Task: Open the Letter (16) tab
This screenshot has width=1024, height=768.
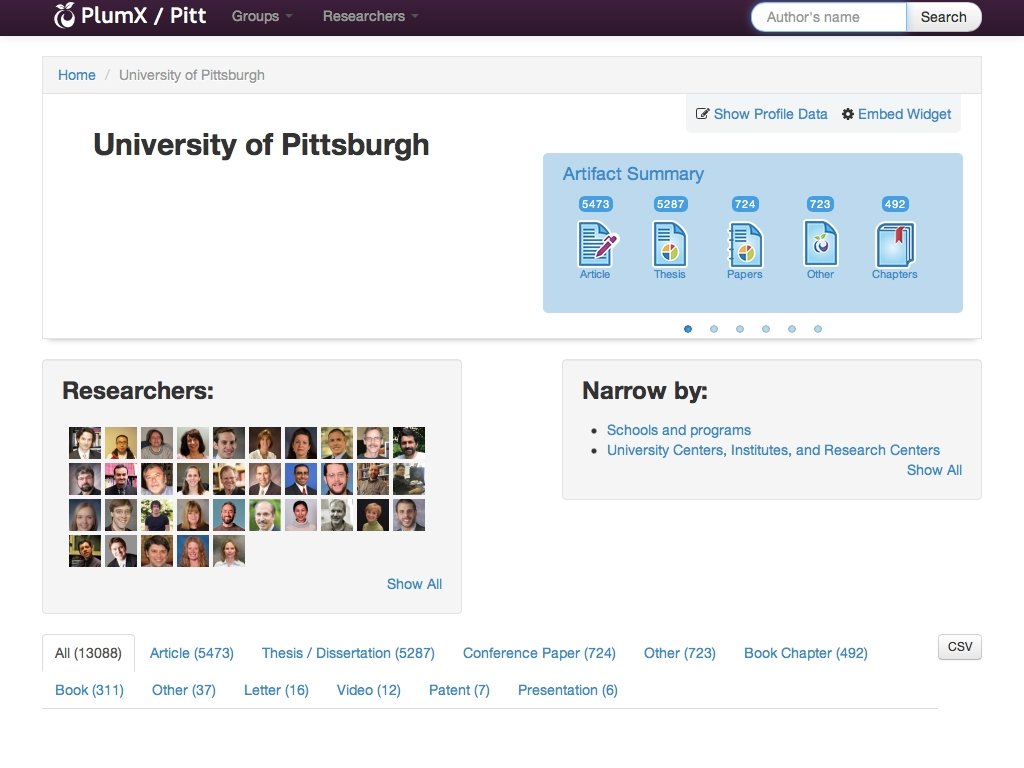Action: coord(276,690)
